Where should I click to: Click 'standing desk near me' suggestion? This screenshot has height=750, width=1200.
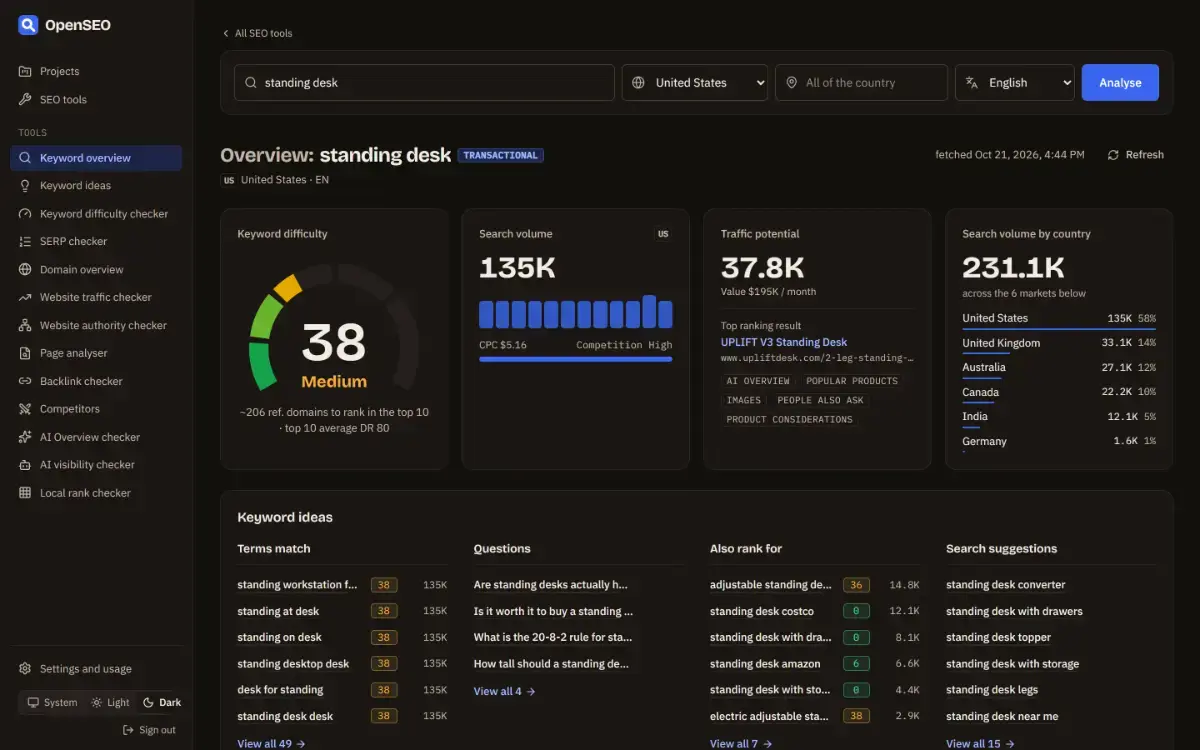coord(1002,716)
